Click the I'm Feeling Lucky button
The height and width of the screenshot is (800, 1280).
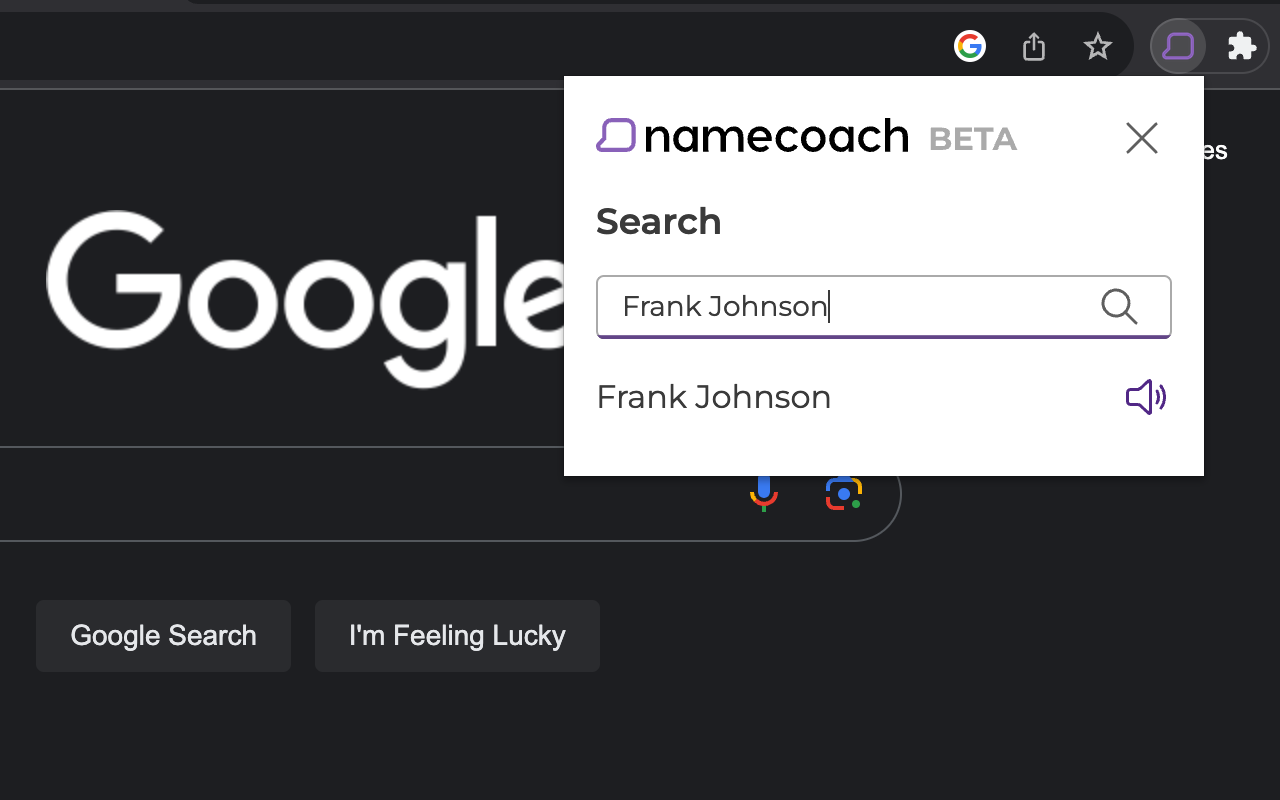[x=457, y=635]
